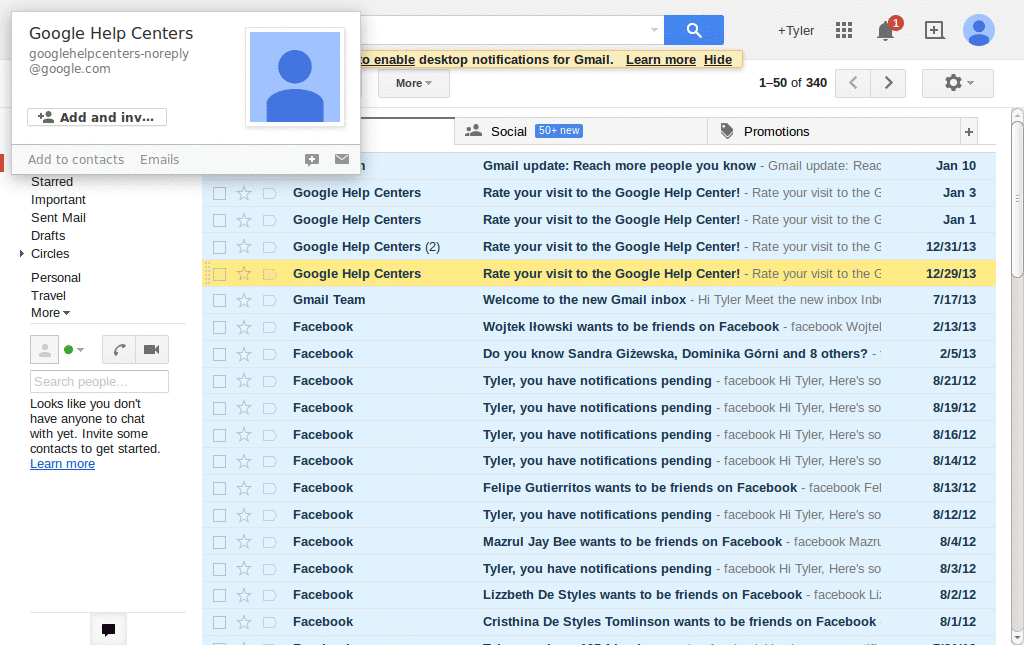This screenshot has width=1024, height=645.
Task: Star the Welcome to the new Gmail inbox email
Action: (x=242, y=300)
